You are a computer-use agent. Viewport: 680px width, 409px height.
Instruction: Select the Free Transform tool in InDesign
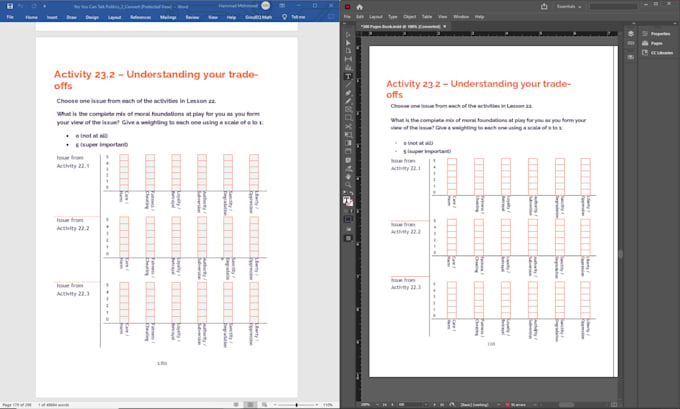pyautogui.click(x=348, y=134)
